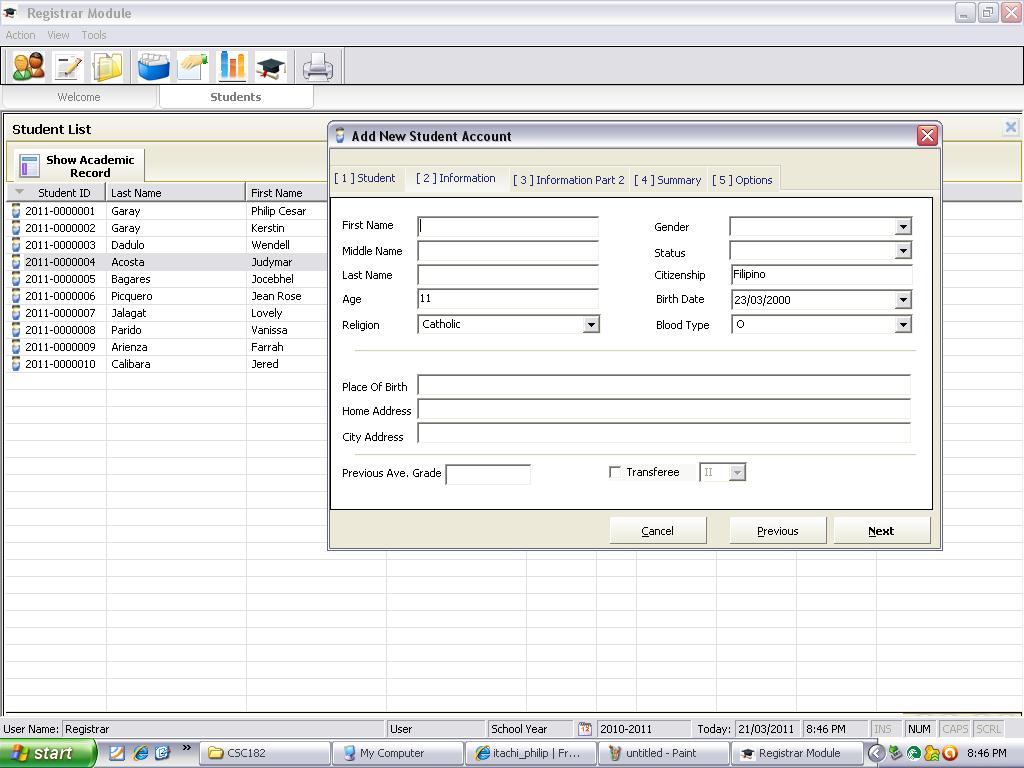Image resolution: width=1024 pixels, height=768 pixels.
Task: Click into the First Name field
Action: (x=508, y=227)
